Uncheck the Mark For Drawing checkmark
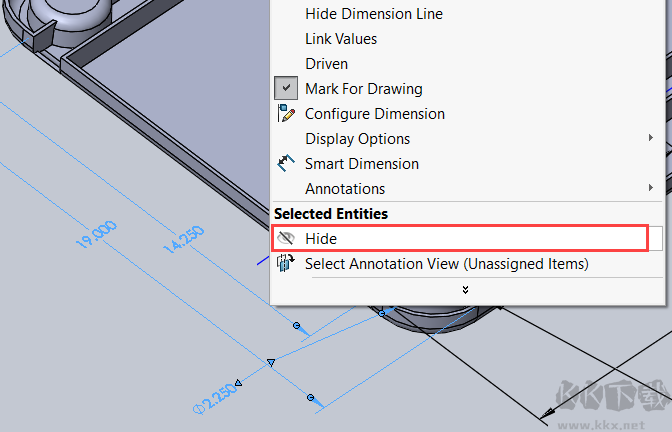 [x=286, y=89]
